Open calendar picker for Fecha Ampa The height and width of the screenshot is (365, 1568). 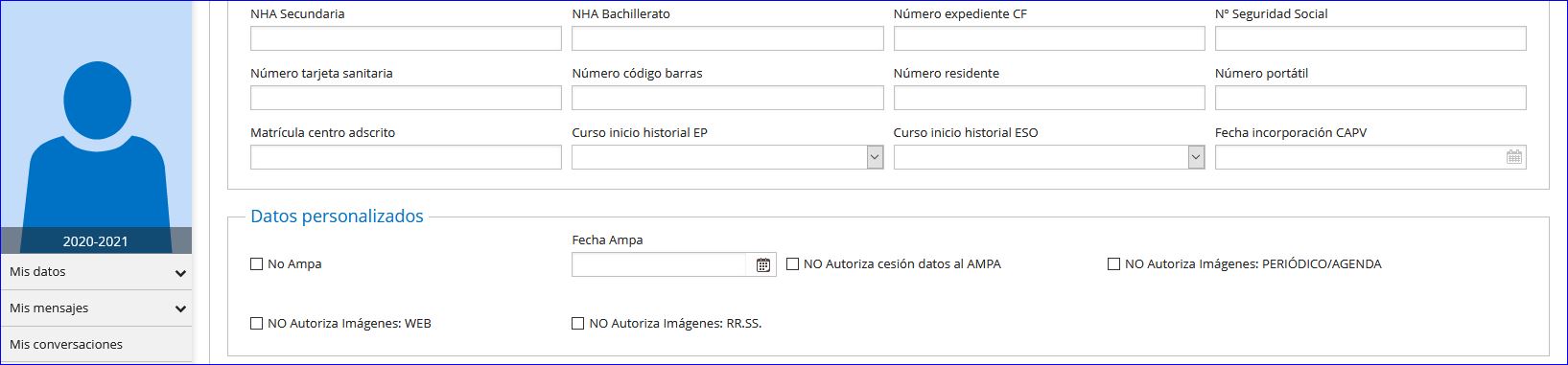point(762,265)
